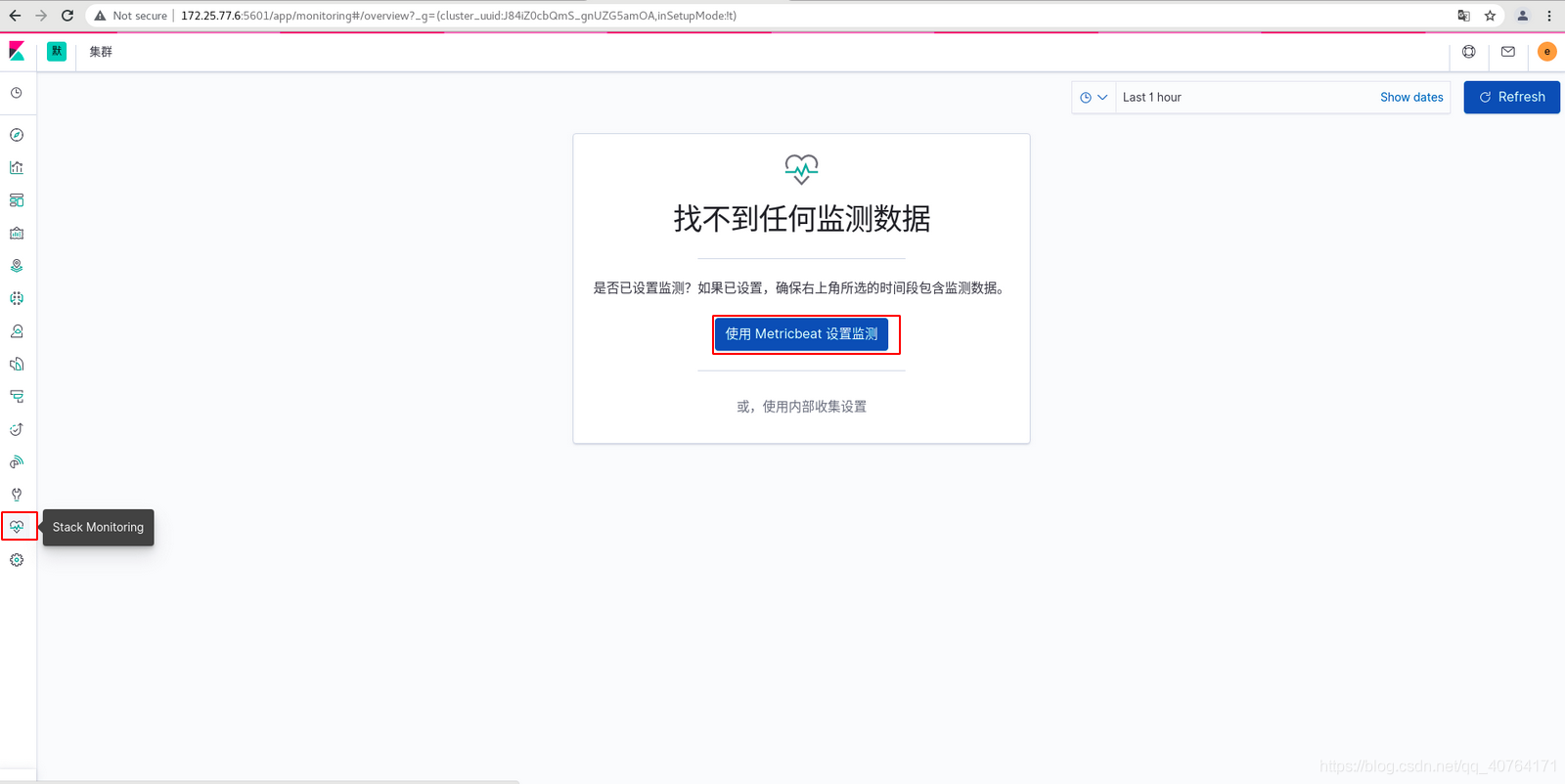
Task: Open Maps from the sidebar
Action: click(x=17, y=266)
